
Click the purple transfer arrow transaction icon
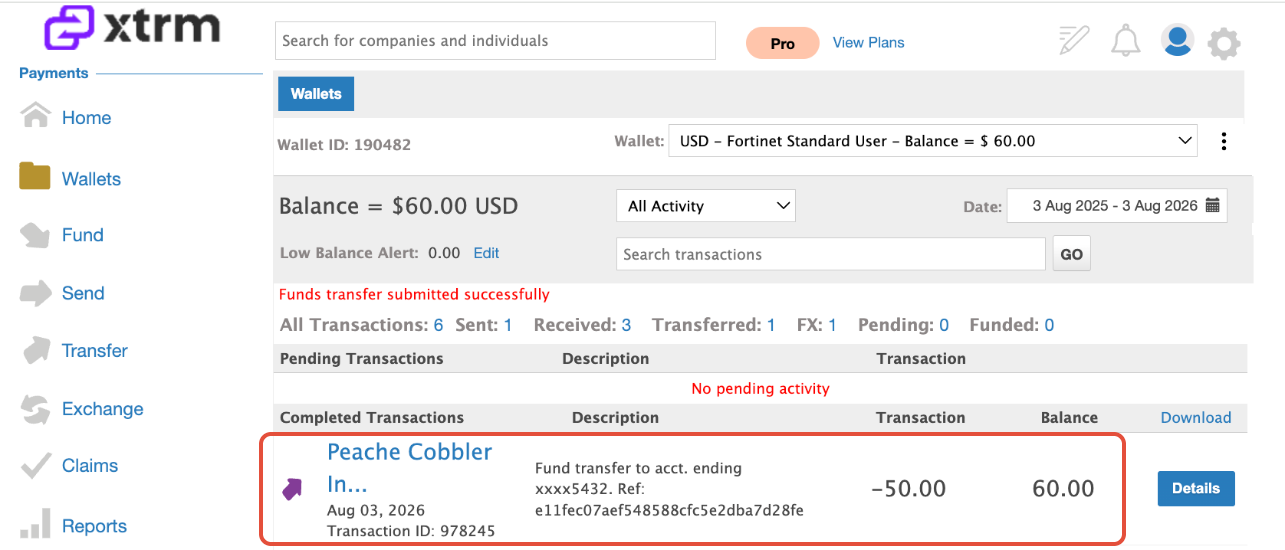pyautogui.click(x=292, y=489)
